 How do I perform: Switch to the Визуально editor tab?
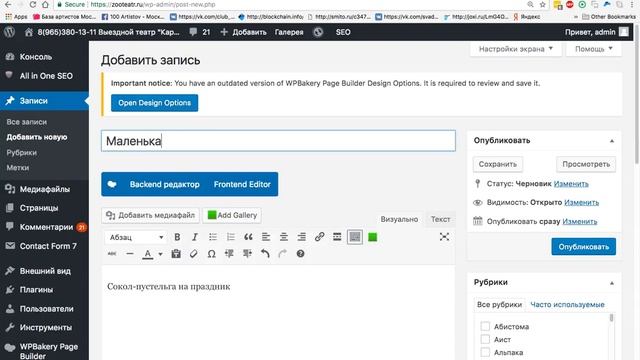[399, 219]
